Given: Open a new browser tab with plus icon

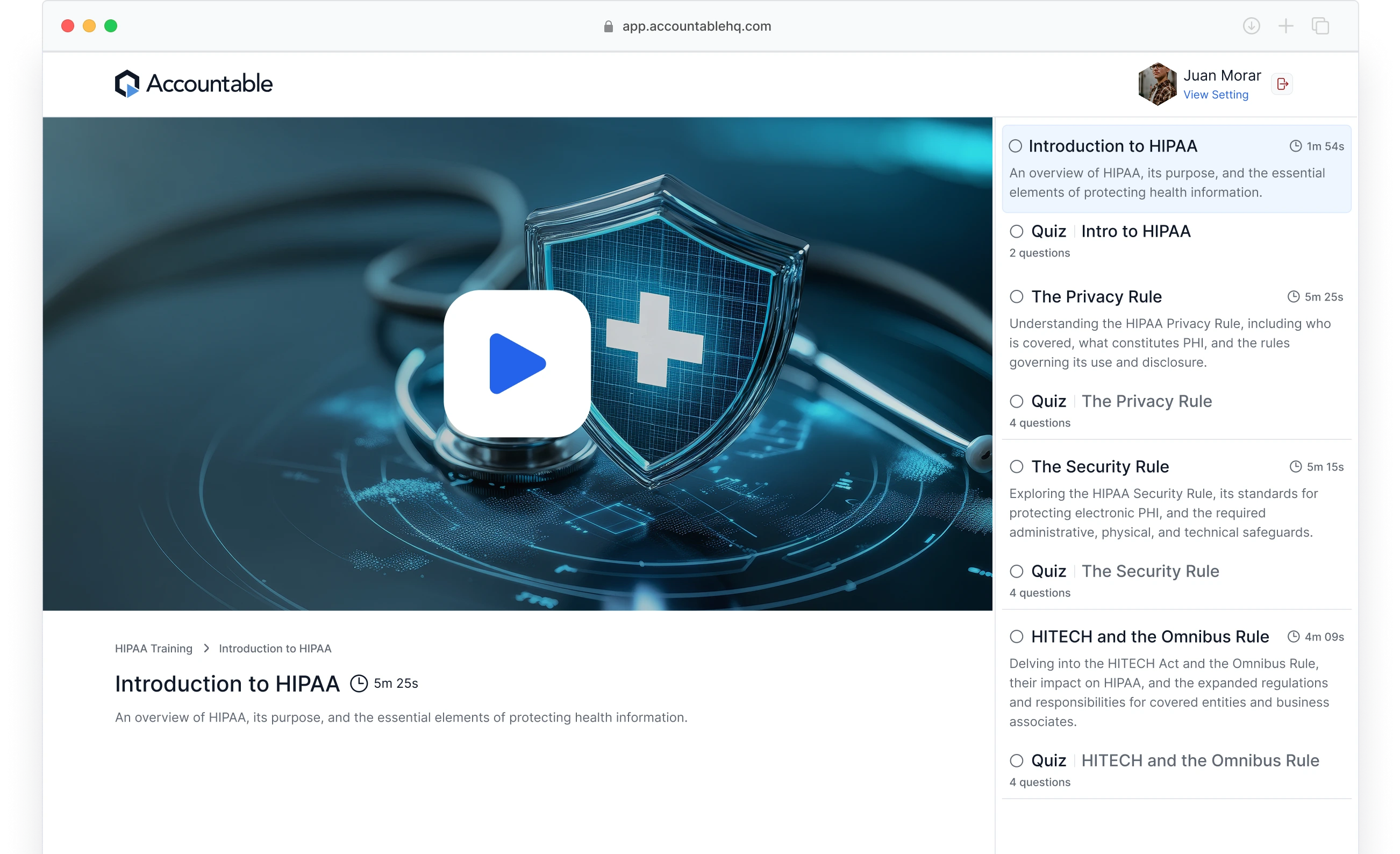Looking at the screenshot, I should (1285, 26).
